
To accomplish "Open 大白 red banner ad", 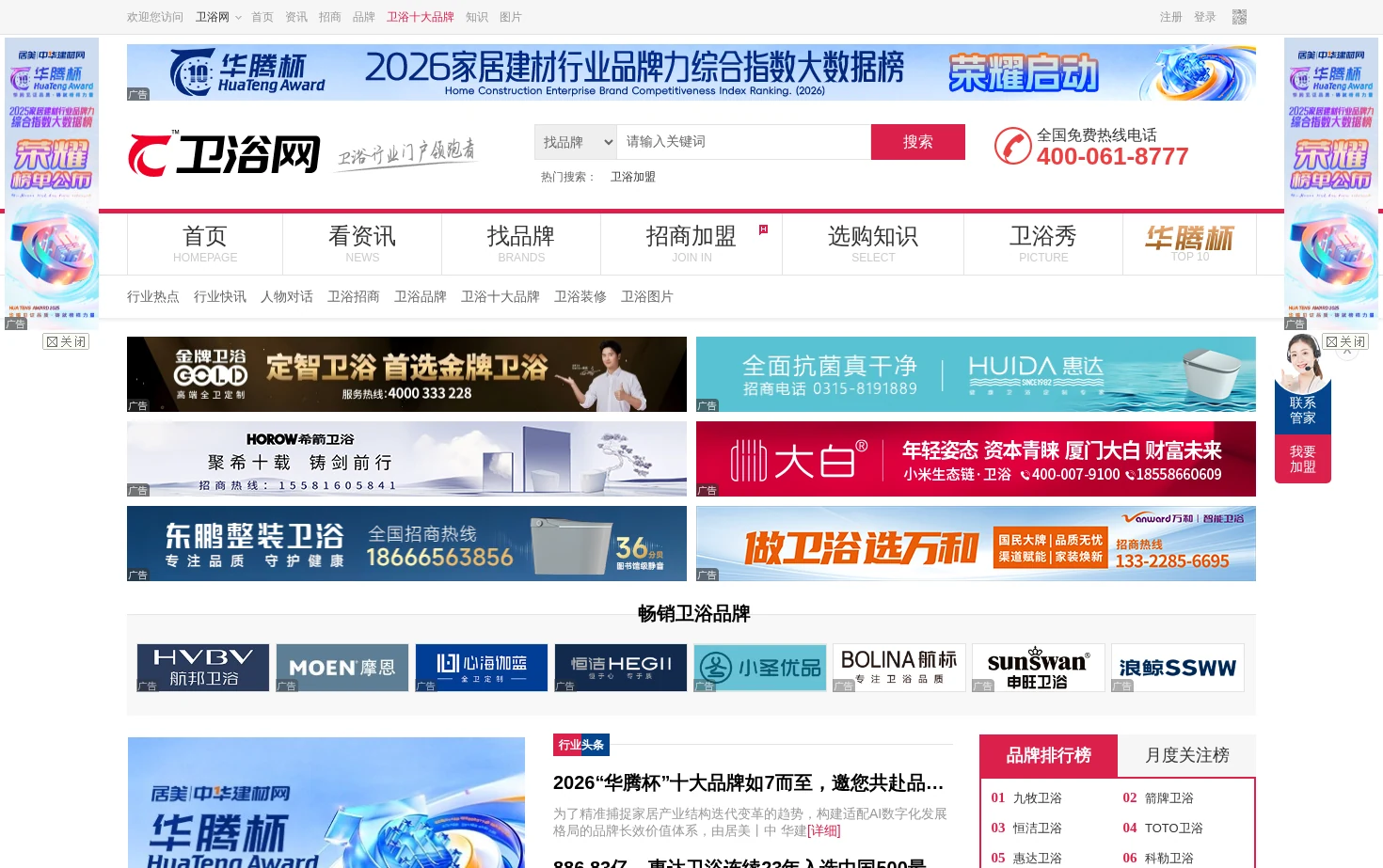I will (x=976, y=459).
